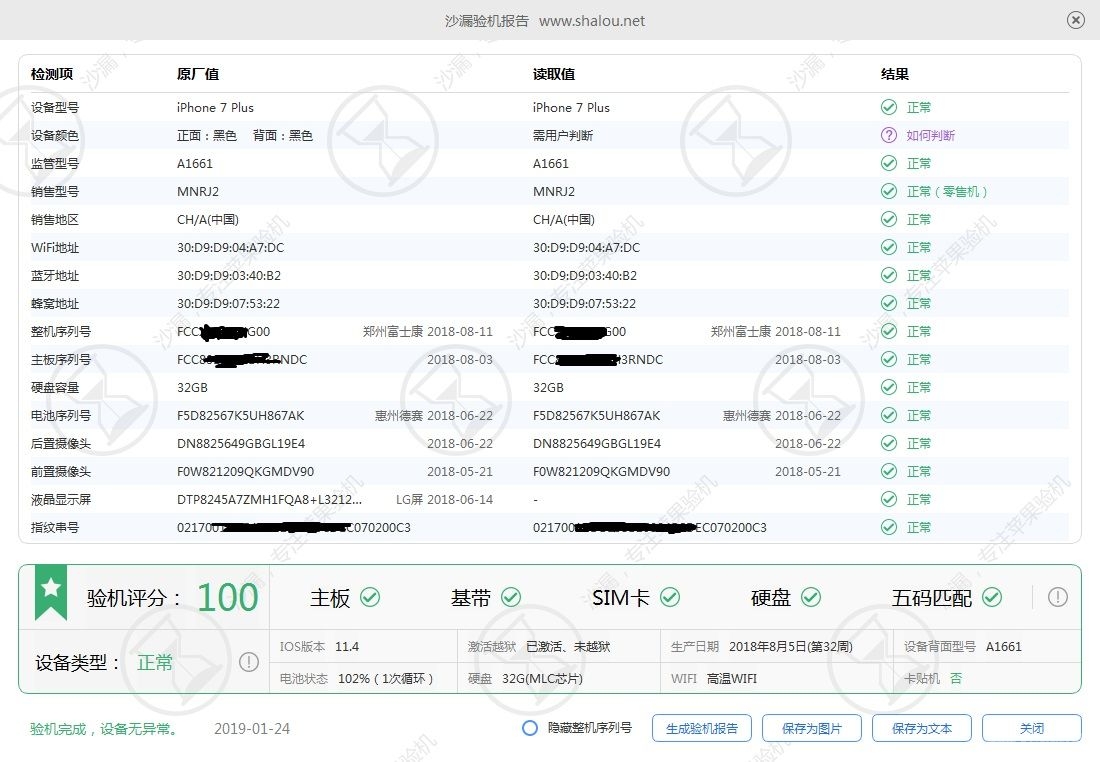Select factory sales model MNRJ2
Image resolution: width=1100 pixels, height=762 pixels.
198,192
